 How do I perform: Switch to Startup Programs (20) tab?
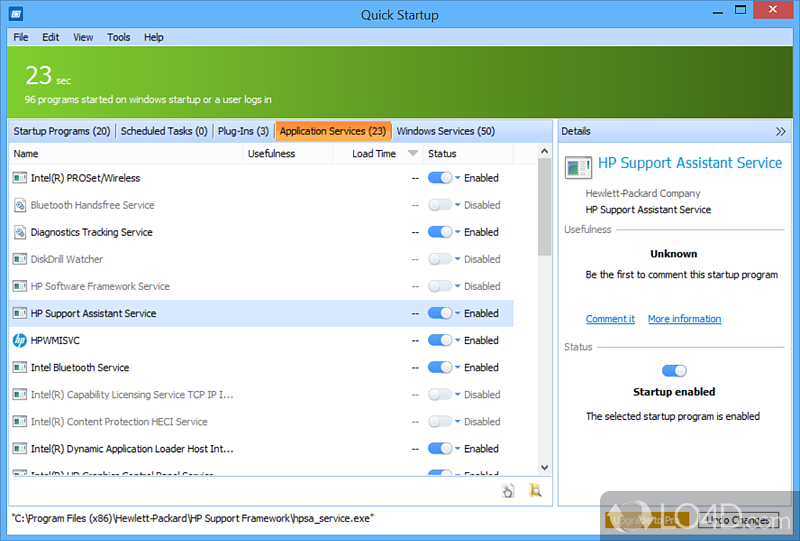62,131
